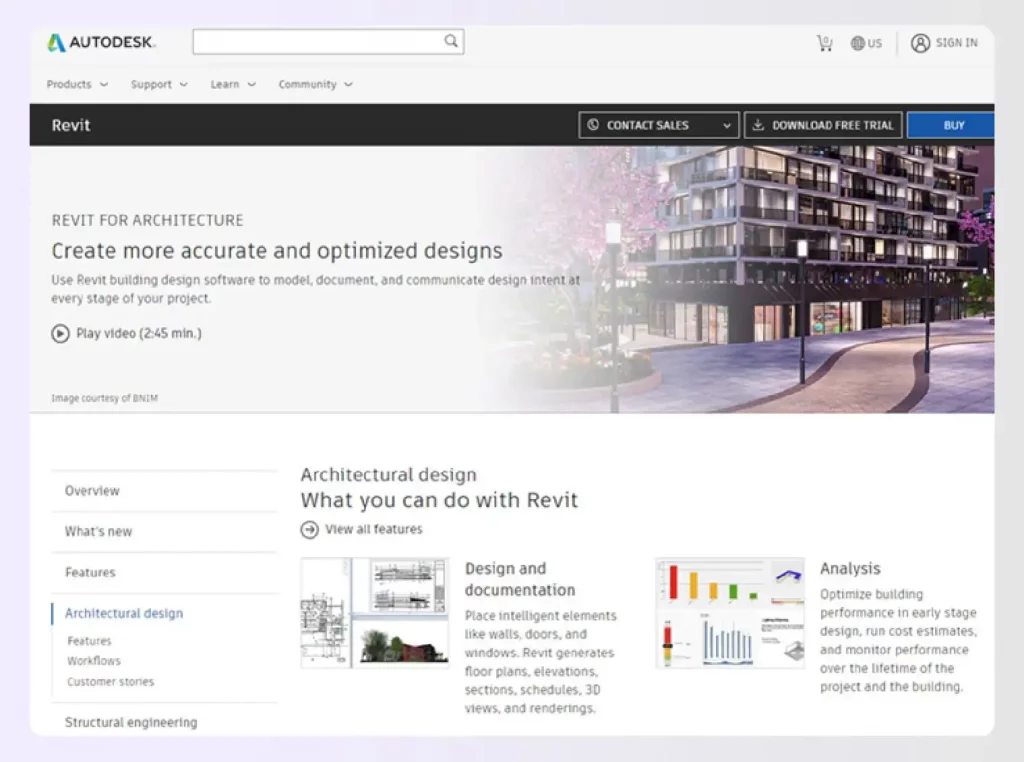Open the Contact Sales dropdown
Viewport: 1024px width, 762px height.
pyautogui.click(x=659, y=125)
